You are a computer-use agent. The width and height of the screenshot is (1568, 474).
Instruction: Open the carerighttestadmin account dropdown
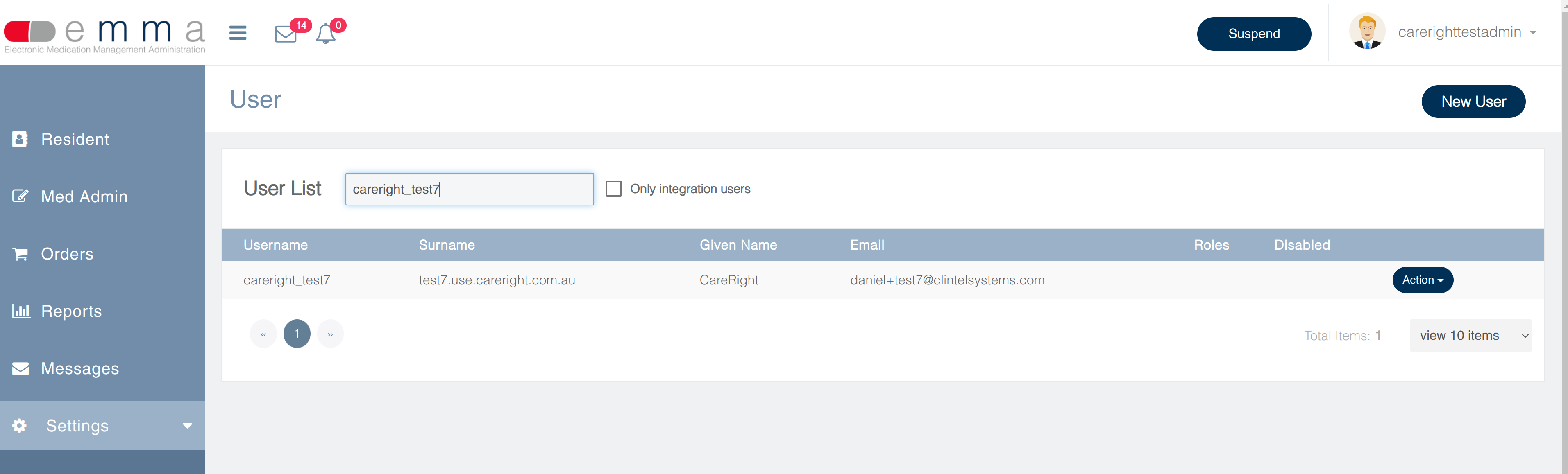pos(1466,32)
